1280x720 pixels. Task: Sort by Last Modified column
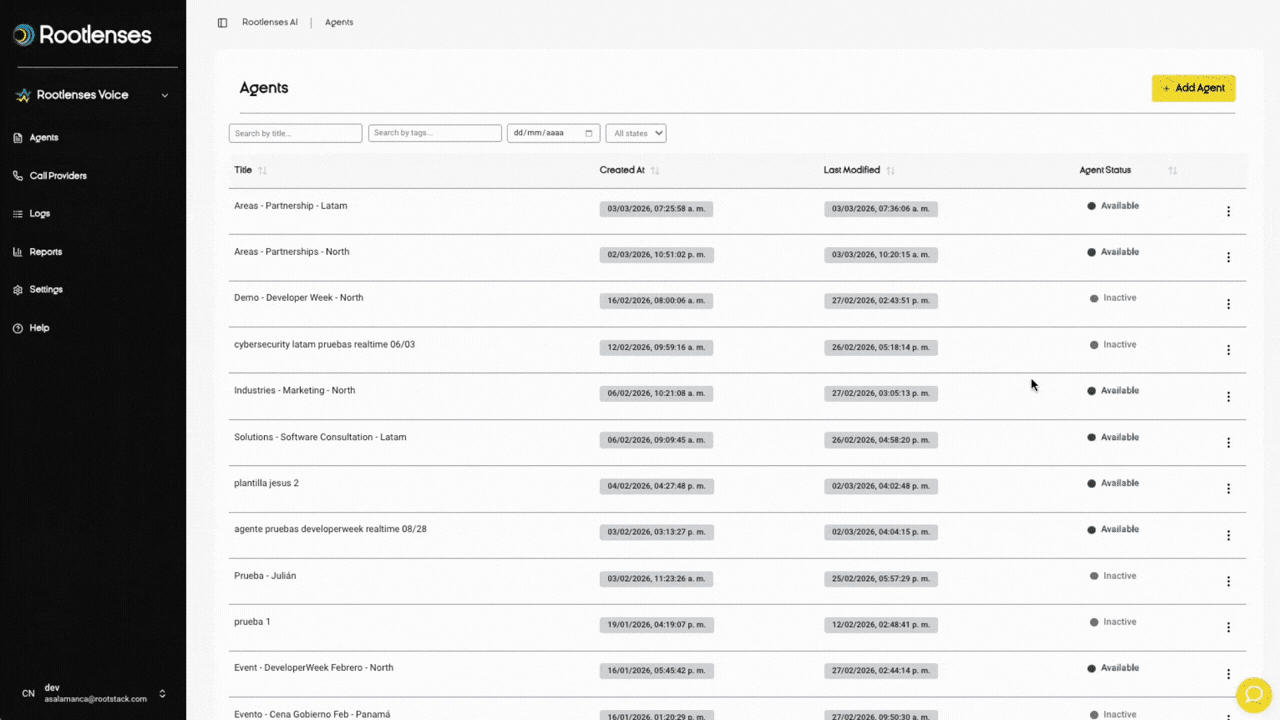pyautogui.click(x=890, y=171)
